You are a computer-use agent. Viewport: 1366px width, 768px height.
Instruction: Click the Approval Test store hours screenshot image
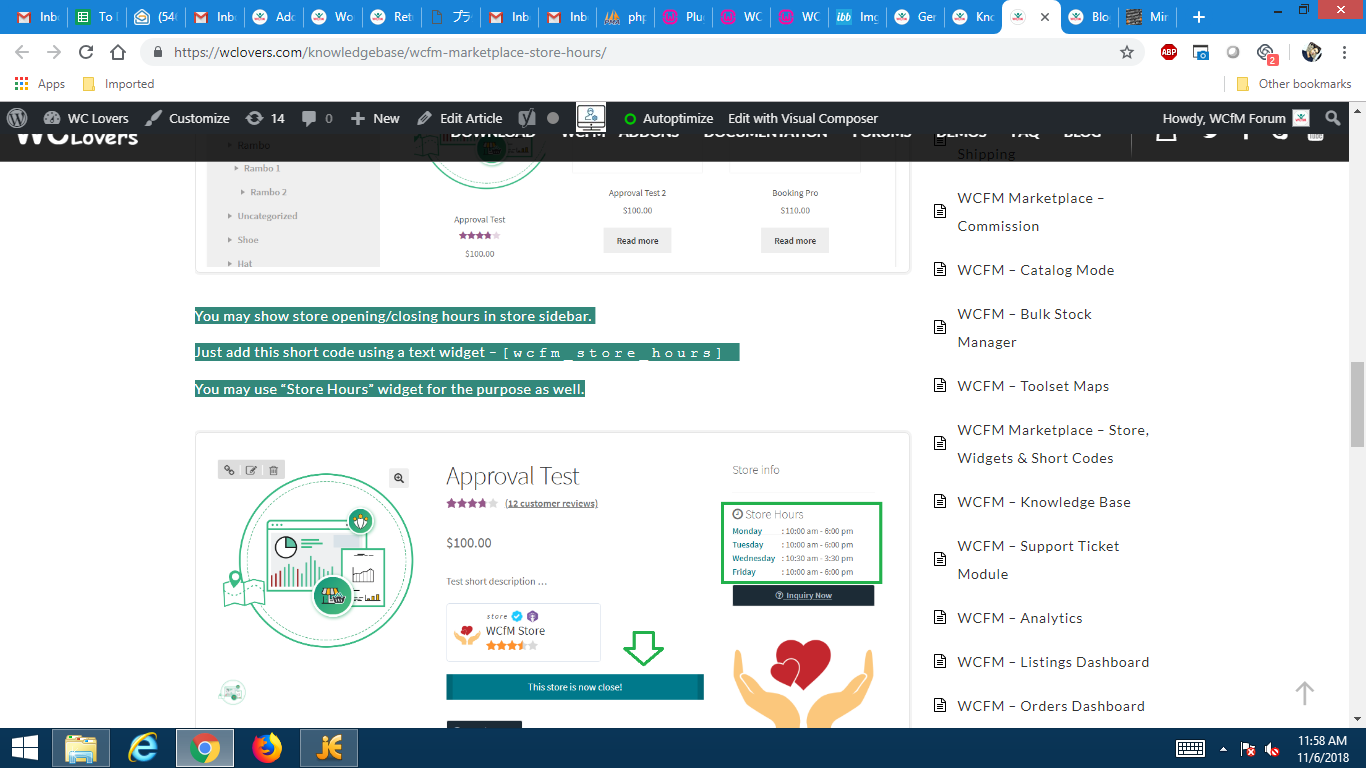[x=552, y=581]
